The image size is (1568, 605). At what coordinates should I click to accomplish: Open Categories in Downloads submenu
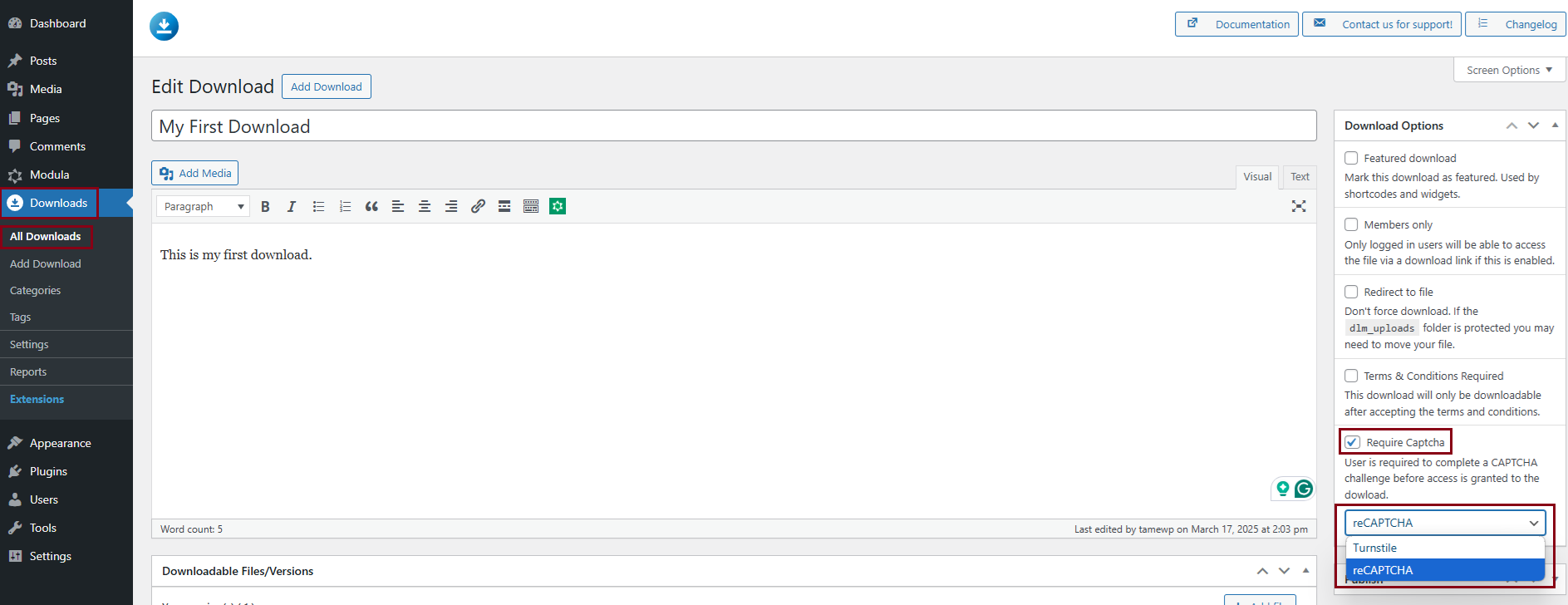tap(35, 290)
